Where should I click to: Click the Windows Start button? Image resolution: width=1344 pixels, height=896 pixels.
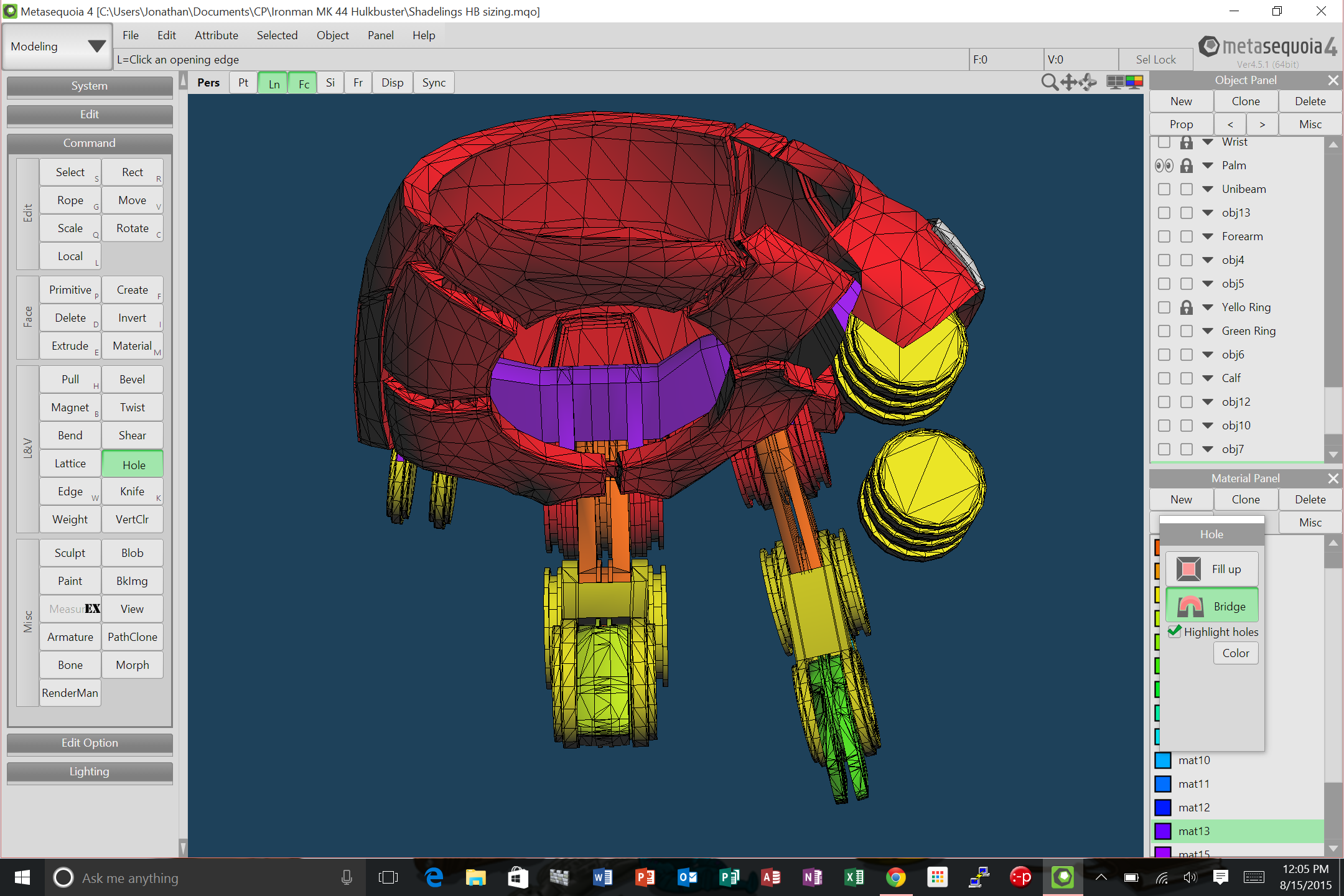pyautogui.click(x=22, y=877)
